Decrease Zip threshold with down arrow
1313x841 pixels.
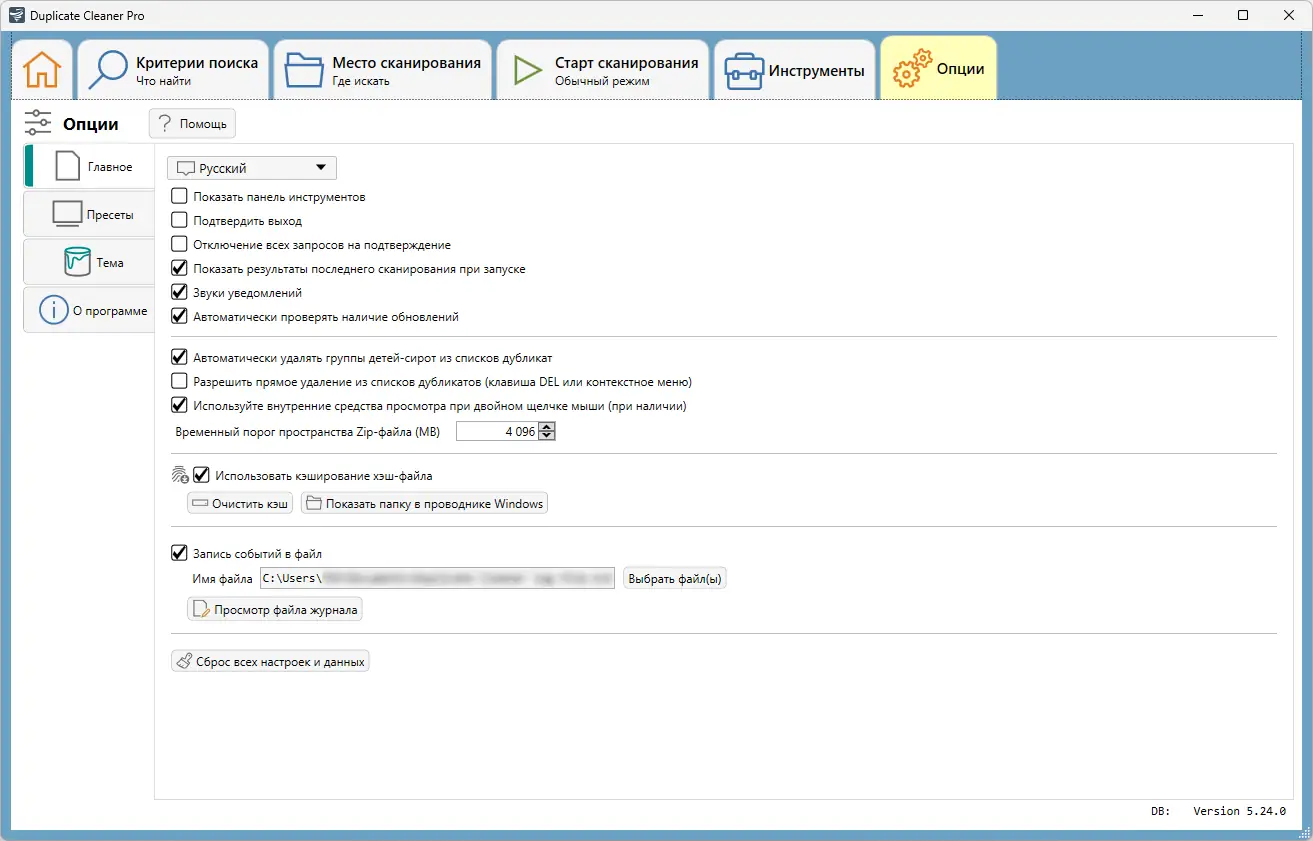pyautogui.click(x=547, y=436)
